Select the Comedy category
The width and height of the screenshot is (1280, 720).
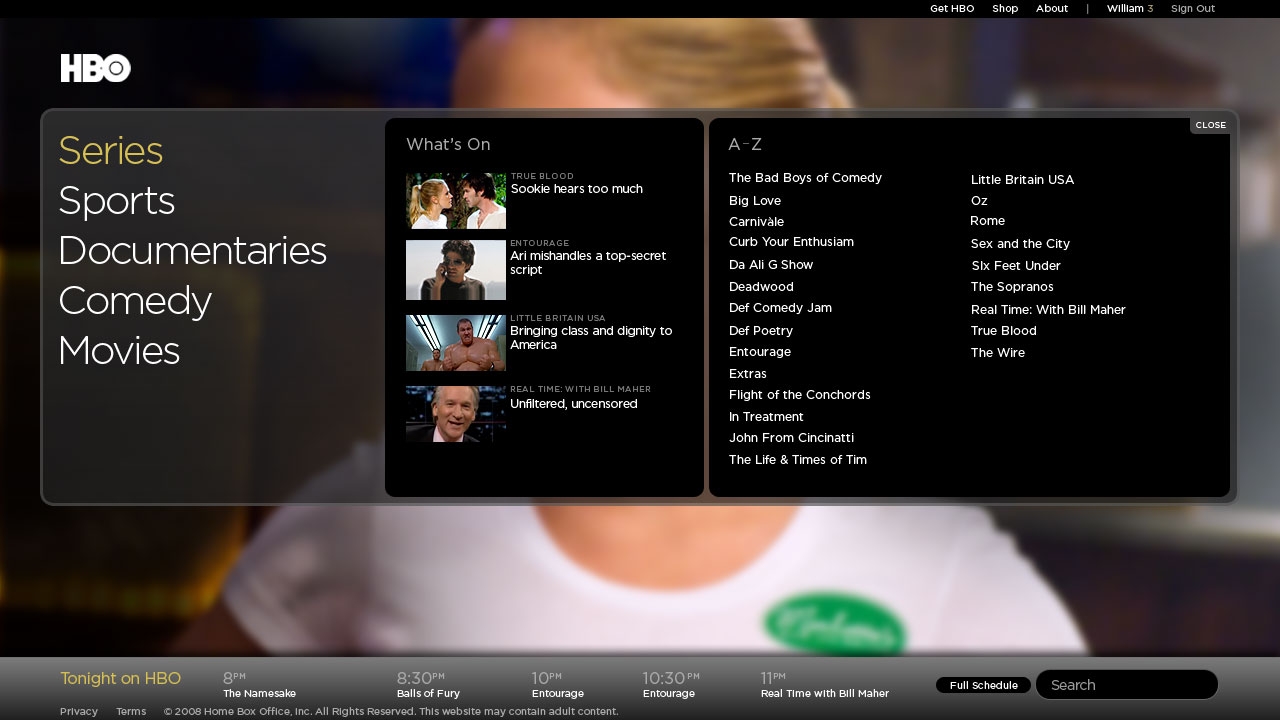[135, 301]
